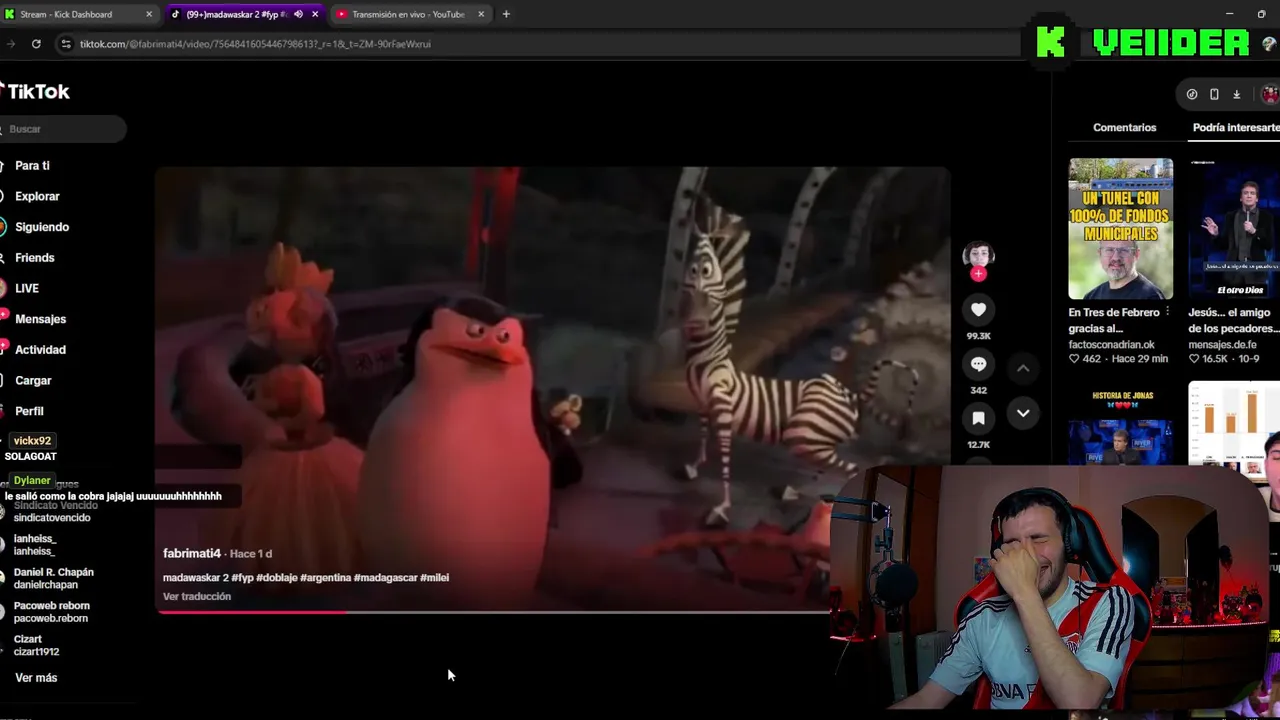Open followed account Cizart
Image resolution: width=1280 pixels, height=720 pixels.
[36, 645]
